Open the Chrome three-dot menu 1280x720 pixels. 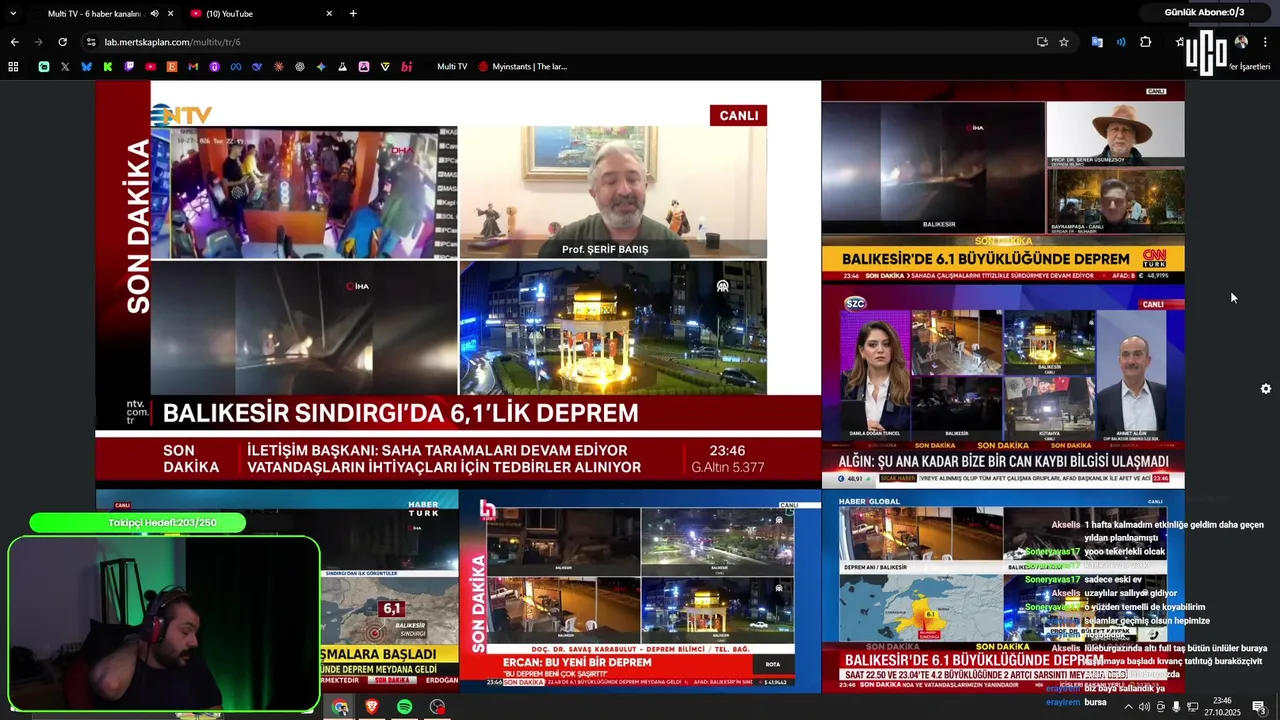click(x=1265, y=42)
